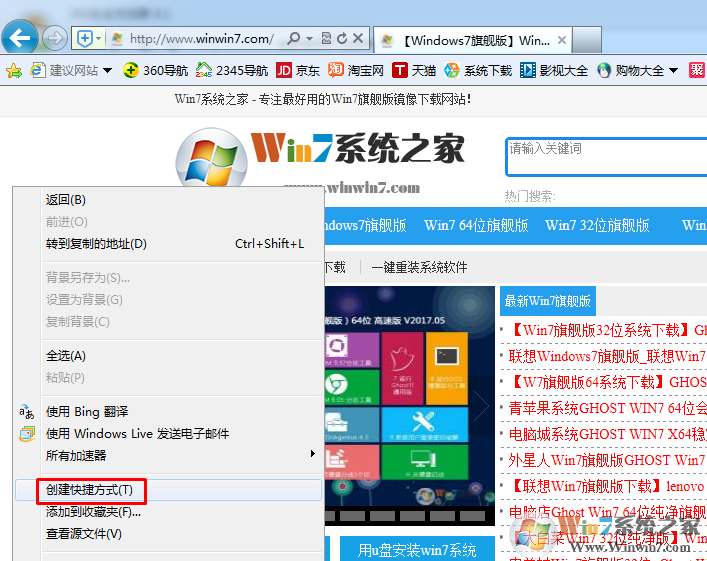Open the 天猫 bookmark
The width and height of the screenshot is (707, 561).
click(414, 70)
